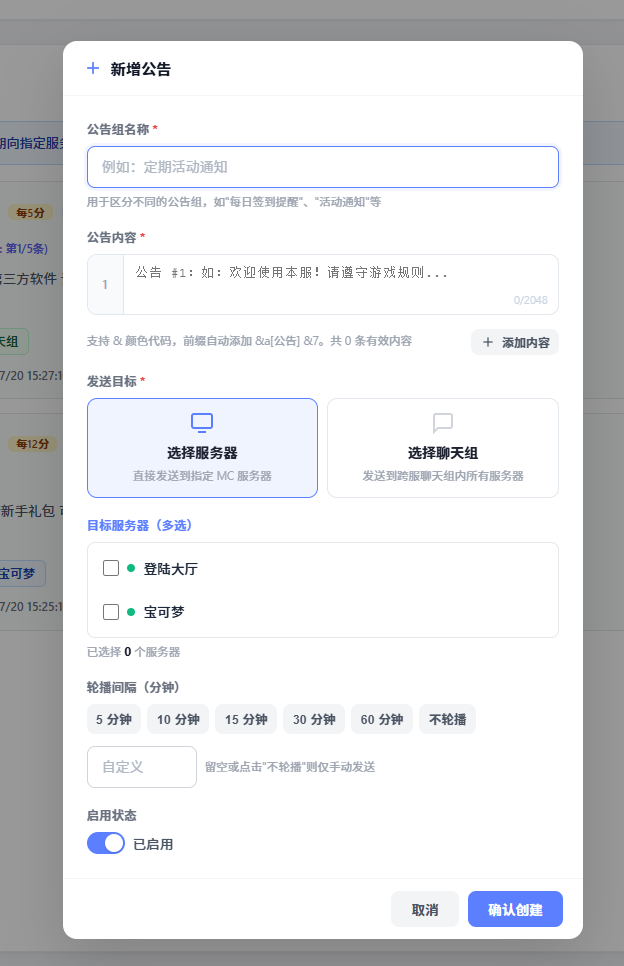Select the 选择聊天组 target card
Viewport: 624px width, 966px height.
click(x=443, y=448)
